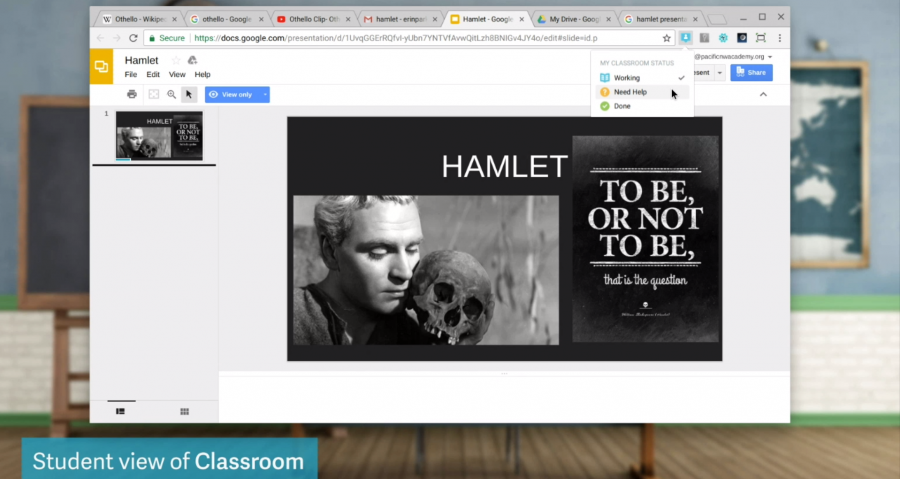Click the dark square extension icon
The height and width of the screenshot is (479, 900).
pos(742,38)
